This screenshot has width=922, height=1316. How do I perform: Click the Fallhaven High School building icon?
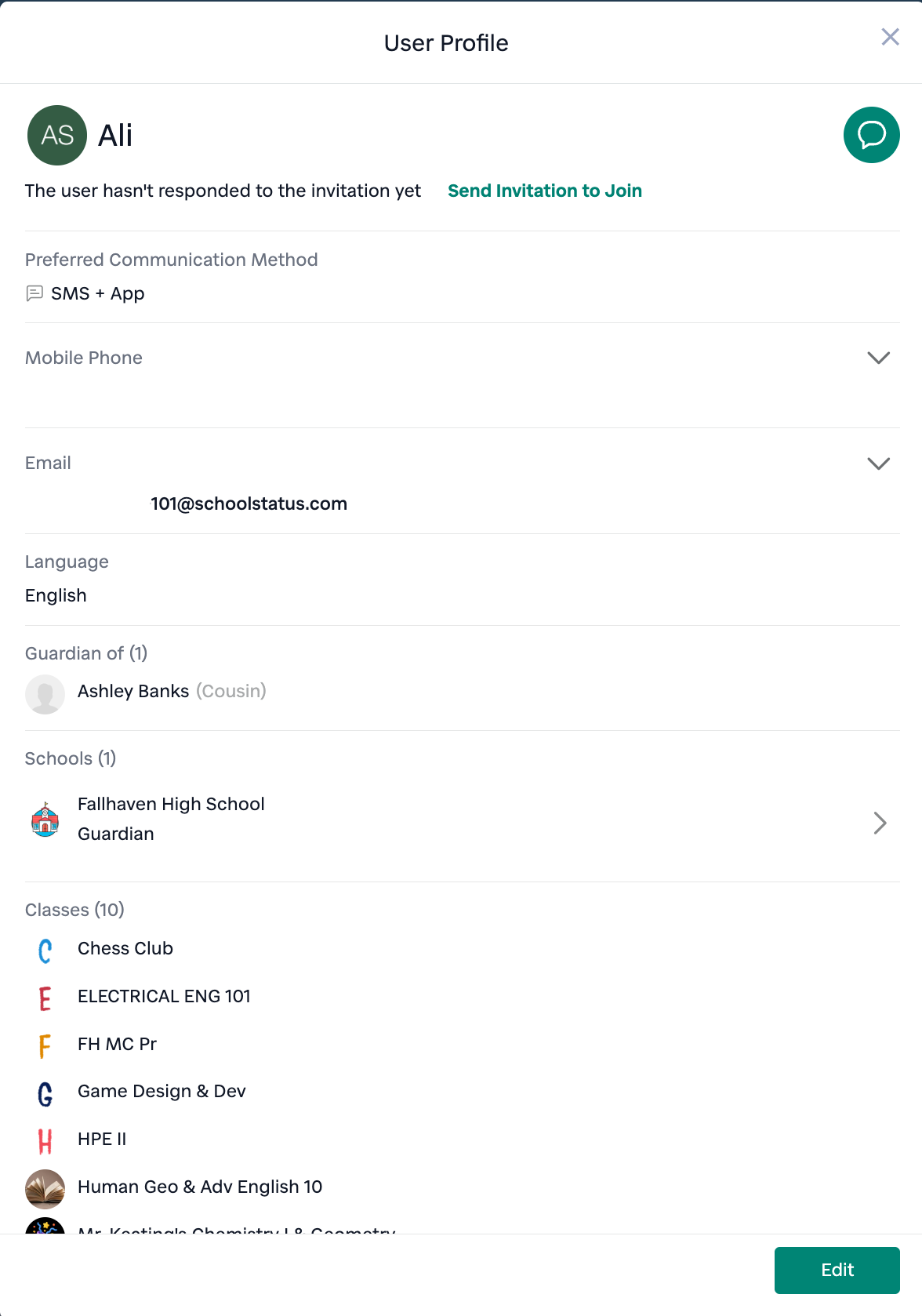click(45, 820)
